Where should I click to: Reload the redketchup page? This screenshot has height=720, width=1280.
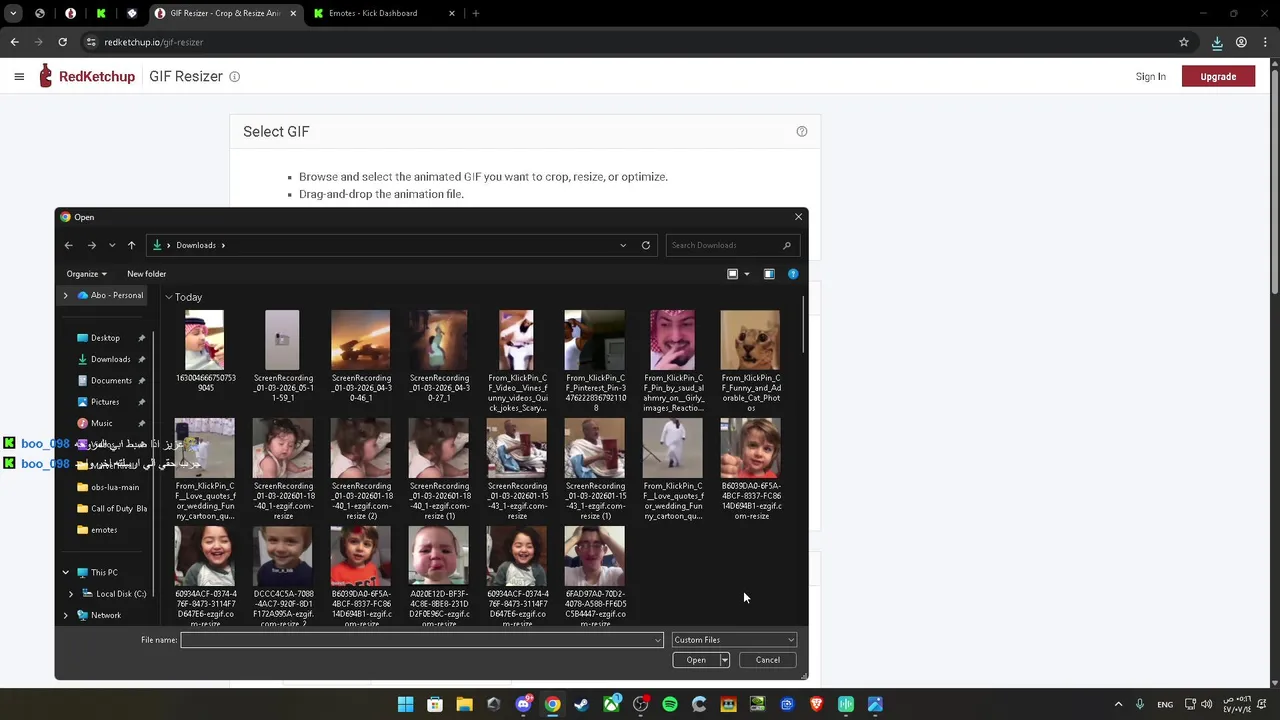coord(62,42)
